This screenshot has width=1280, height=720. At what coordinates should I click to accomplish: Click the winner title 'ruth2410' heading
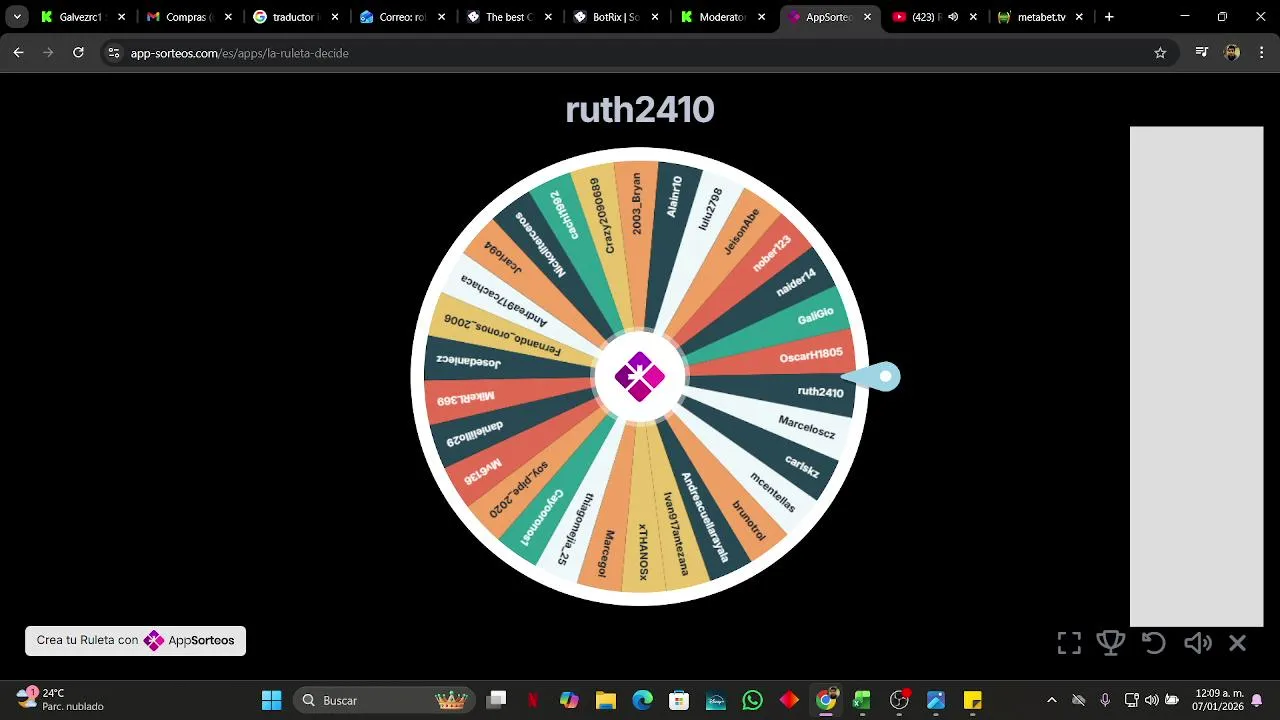(640, 110)
